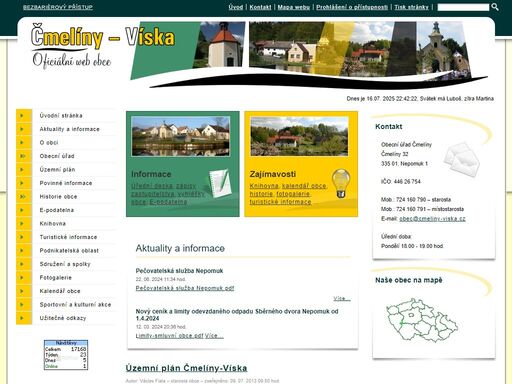The width and height of the screenshot is (512, 384).
Task: Open kalendář obce link in Zajímavosti
Action: pos(304,186)
